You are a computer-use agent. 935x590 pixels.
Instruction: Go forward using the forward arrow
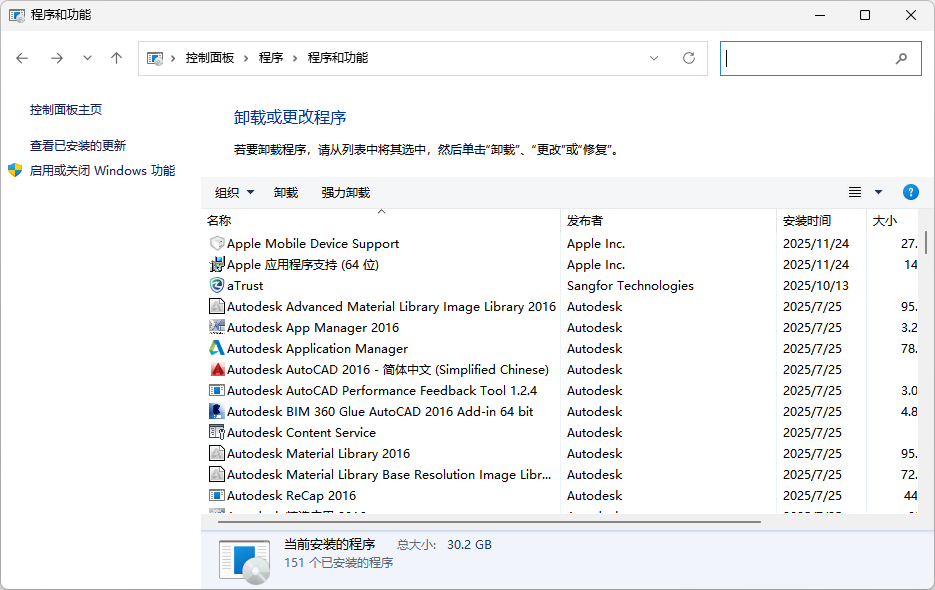57,58
